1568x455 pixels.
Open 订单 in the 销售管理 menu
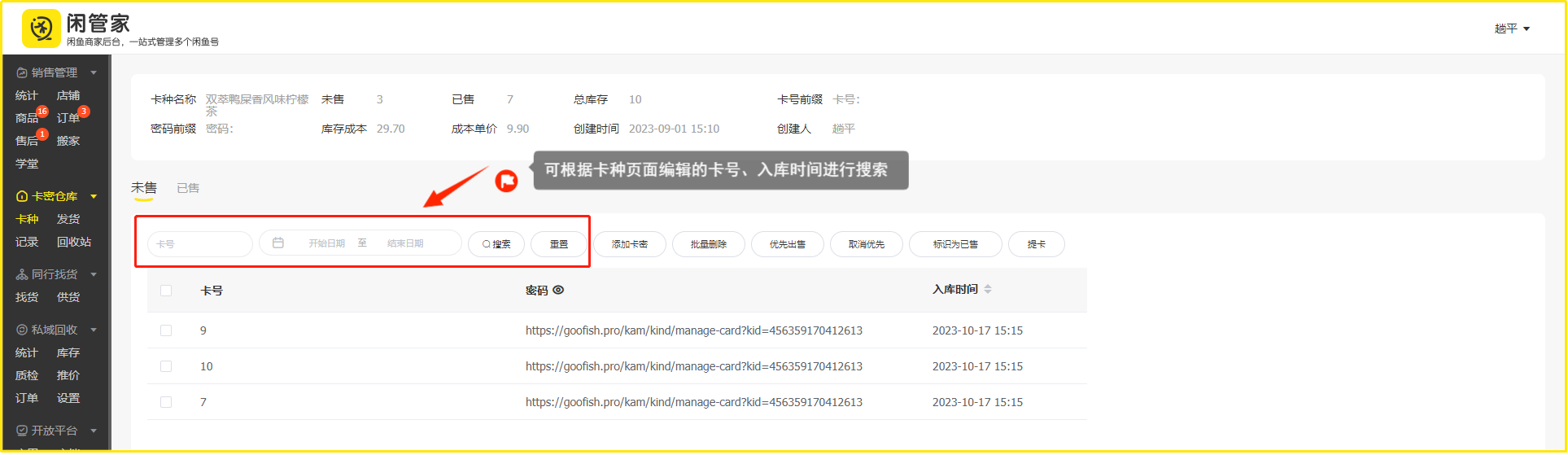pos(68,118)
